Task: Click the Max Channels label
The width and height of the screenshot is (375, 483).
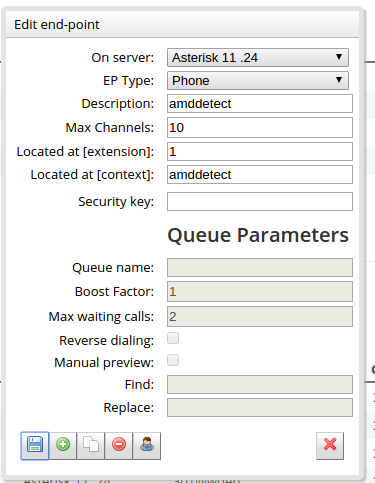Action: tap(110, 128)
